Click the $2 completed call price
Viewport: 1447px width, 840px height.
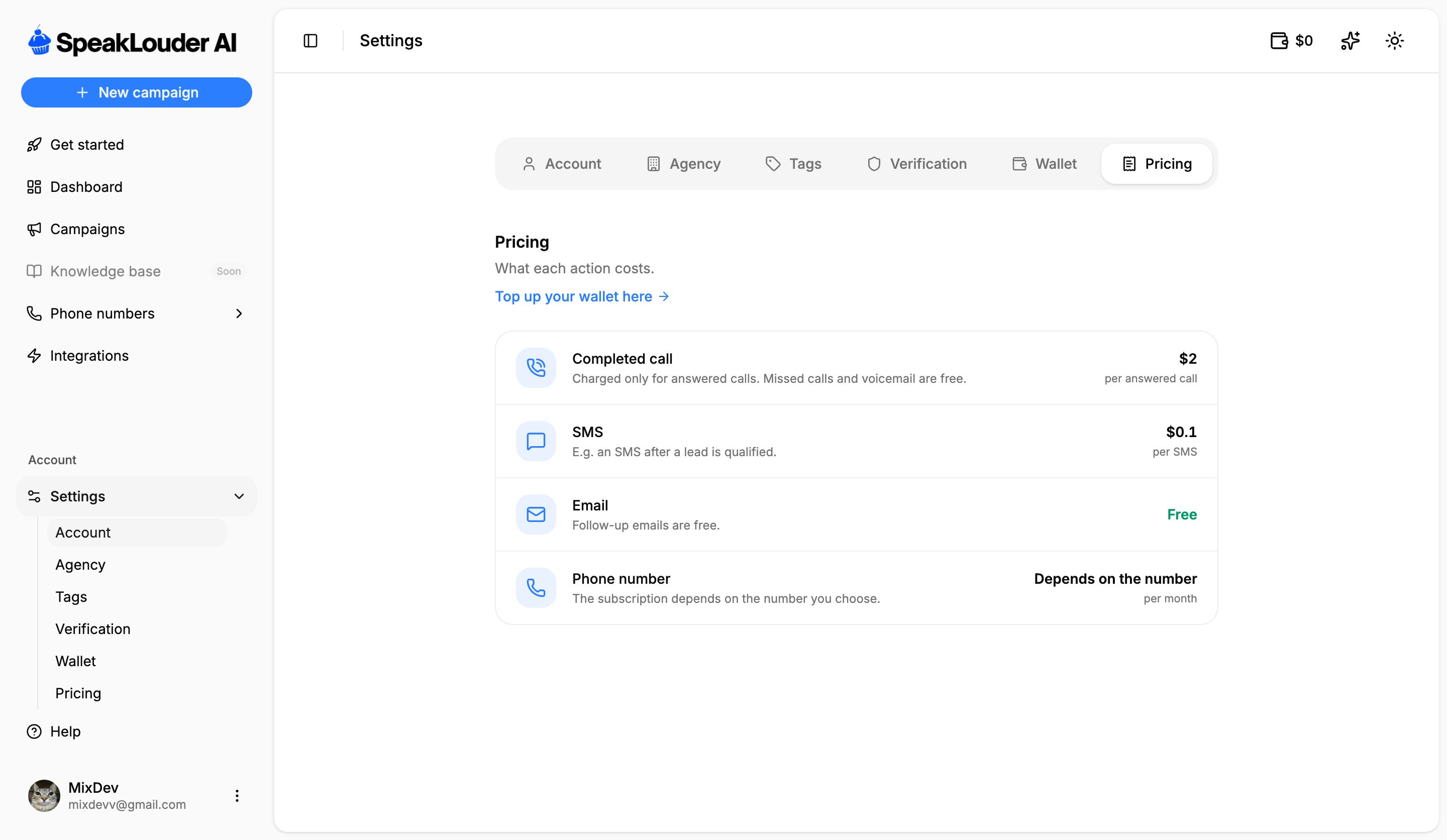[1187, 359]
